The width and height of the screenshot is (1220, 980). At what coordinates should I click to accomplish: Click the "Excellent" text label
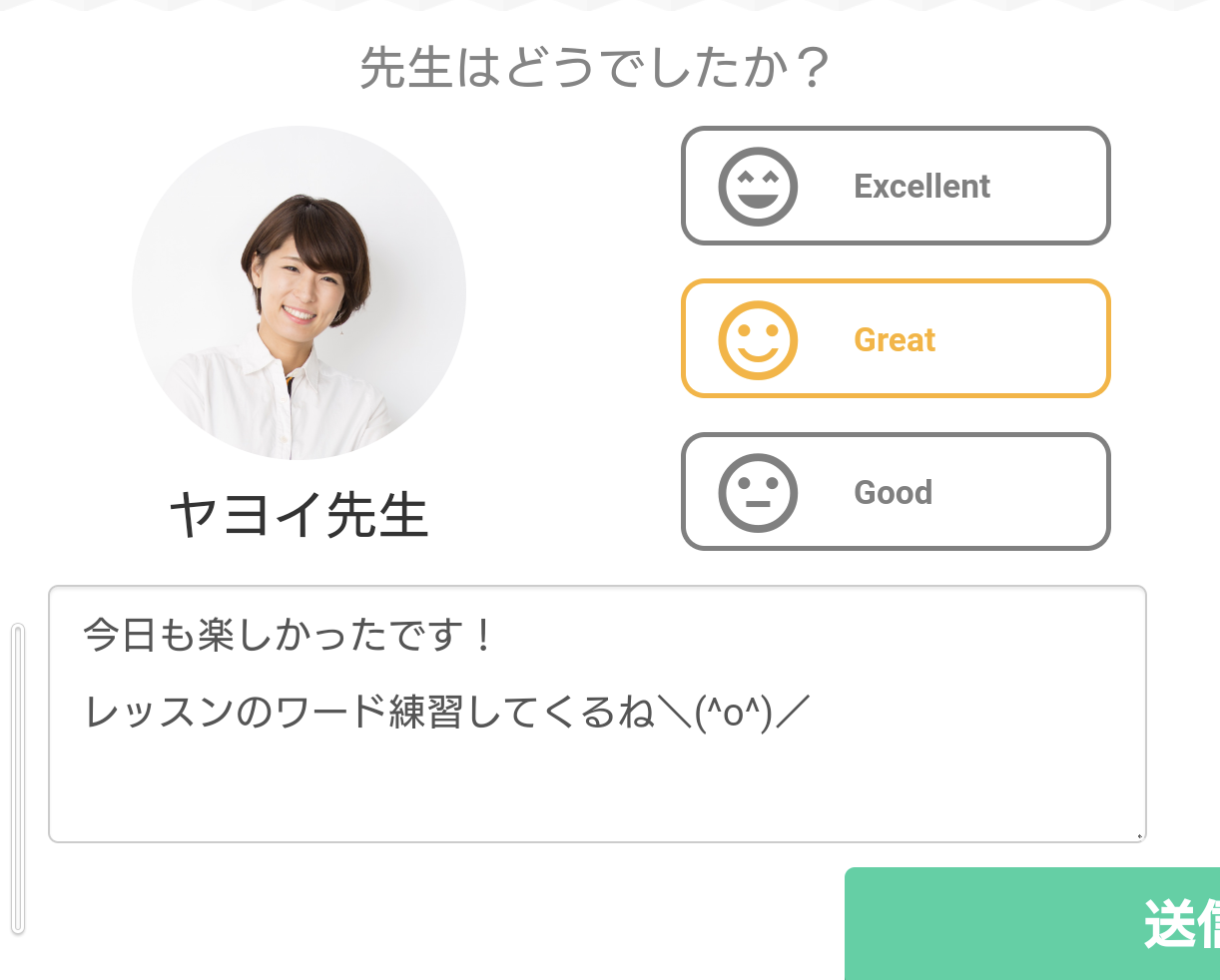[921, 187]
